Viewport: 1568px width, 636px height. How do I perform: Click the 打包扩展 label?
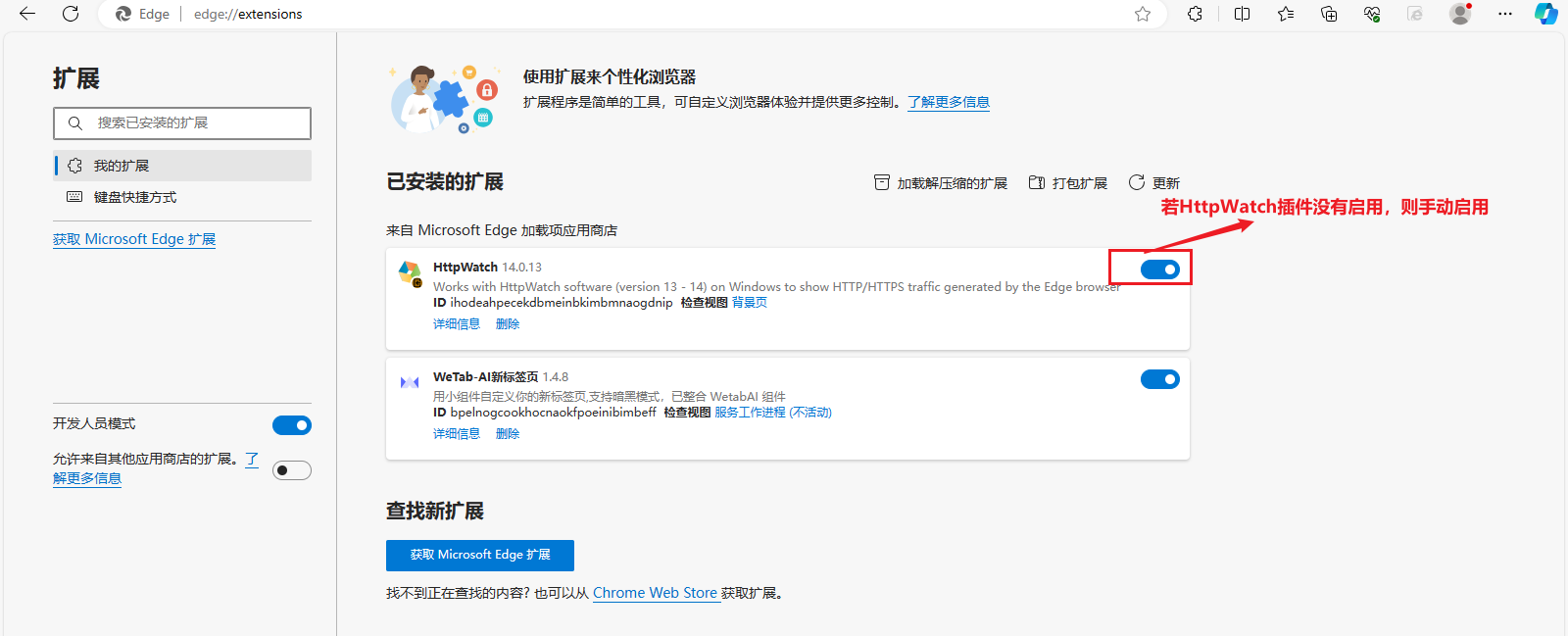[1080, 183]
